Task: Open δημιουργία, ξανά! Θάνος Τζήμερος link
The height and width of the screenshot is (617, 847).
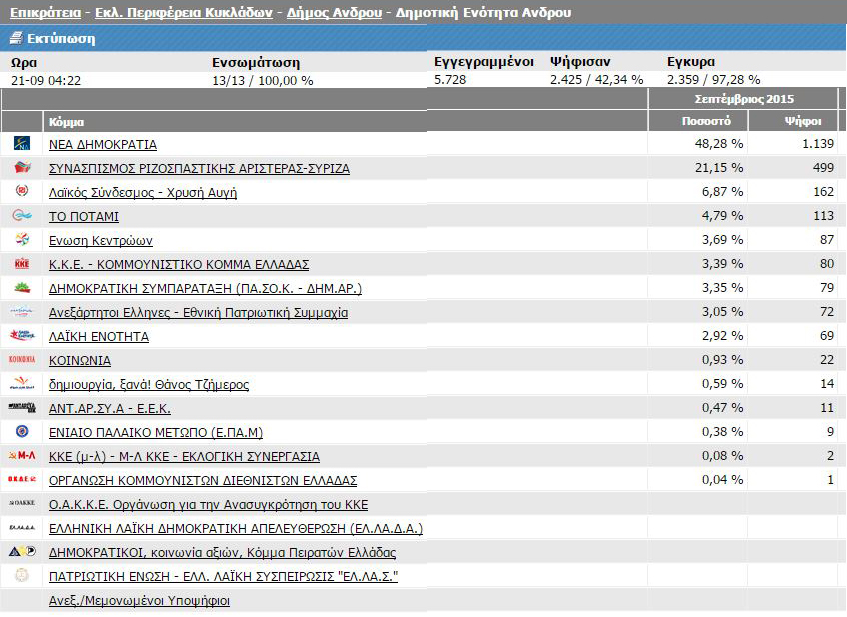Action: click(149, 385)
